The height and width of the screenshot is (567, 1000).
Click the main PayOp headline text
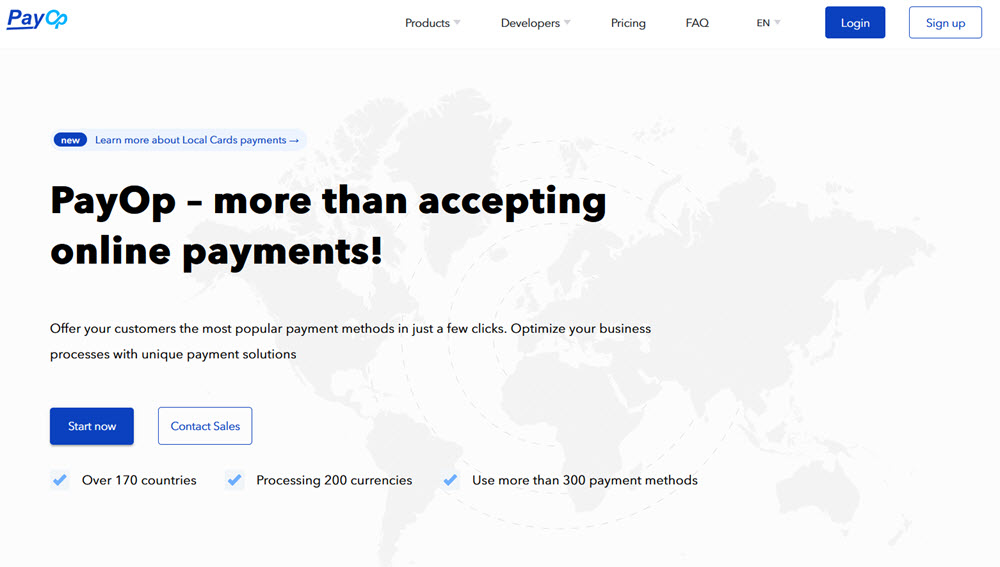(328, 226)
